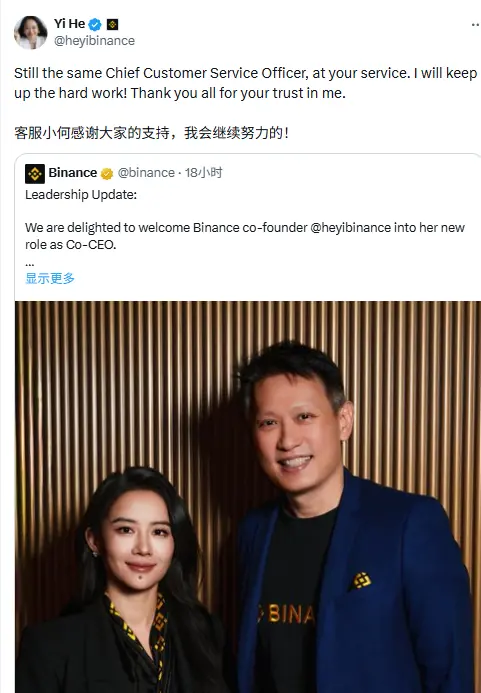The width and height of the screenshot is (481, 693).
Task: Click the 18小时 timestamp
Action: coord(203,173)
